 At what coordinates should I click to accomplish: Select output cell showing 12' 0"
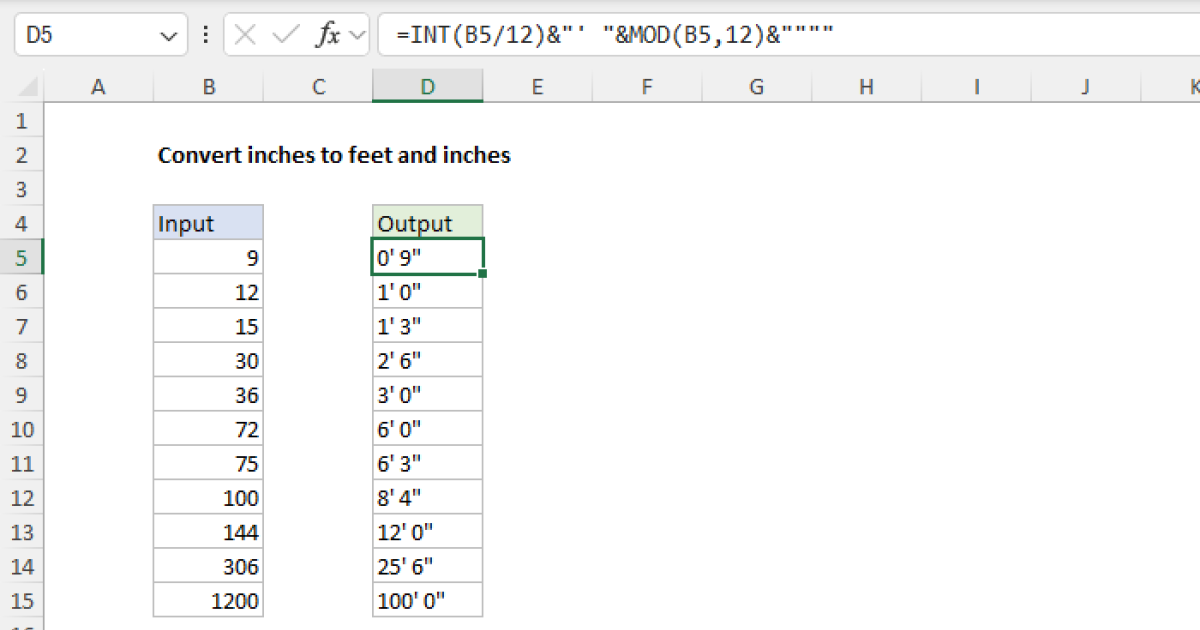tap(428, 532)
